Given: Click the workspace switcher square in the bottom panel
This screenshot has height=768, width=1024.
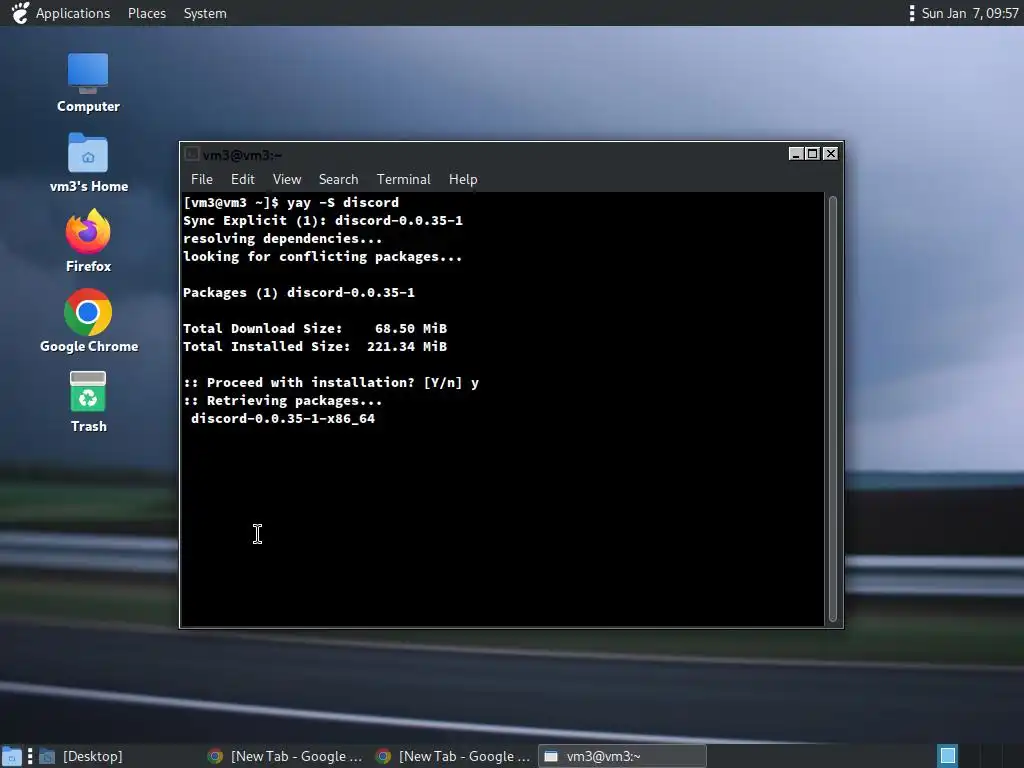Looking at the screenshot, I should tap(948, 756).
